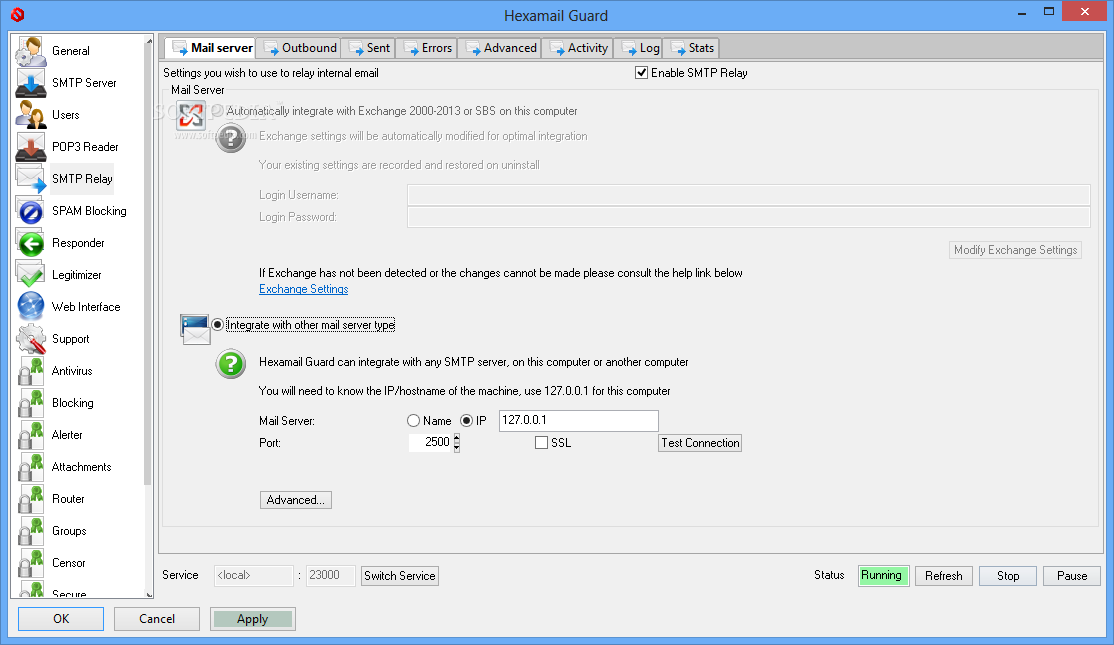Select the Router padlock icon
1114x645 pixels.
[31, 499]
